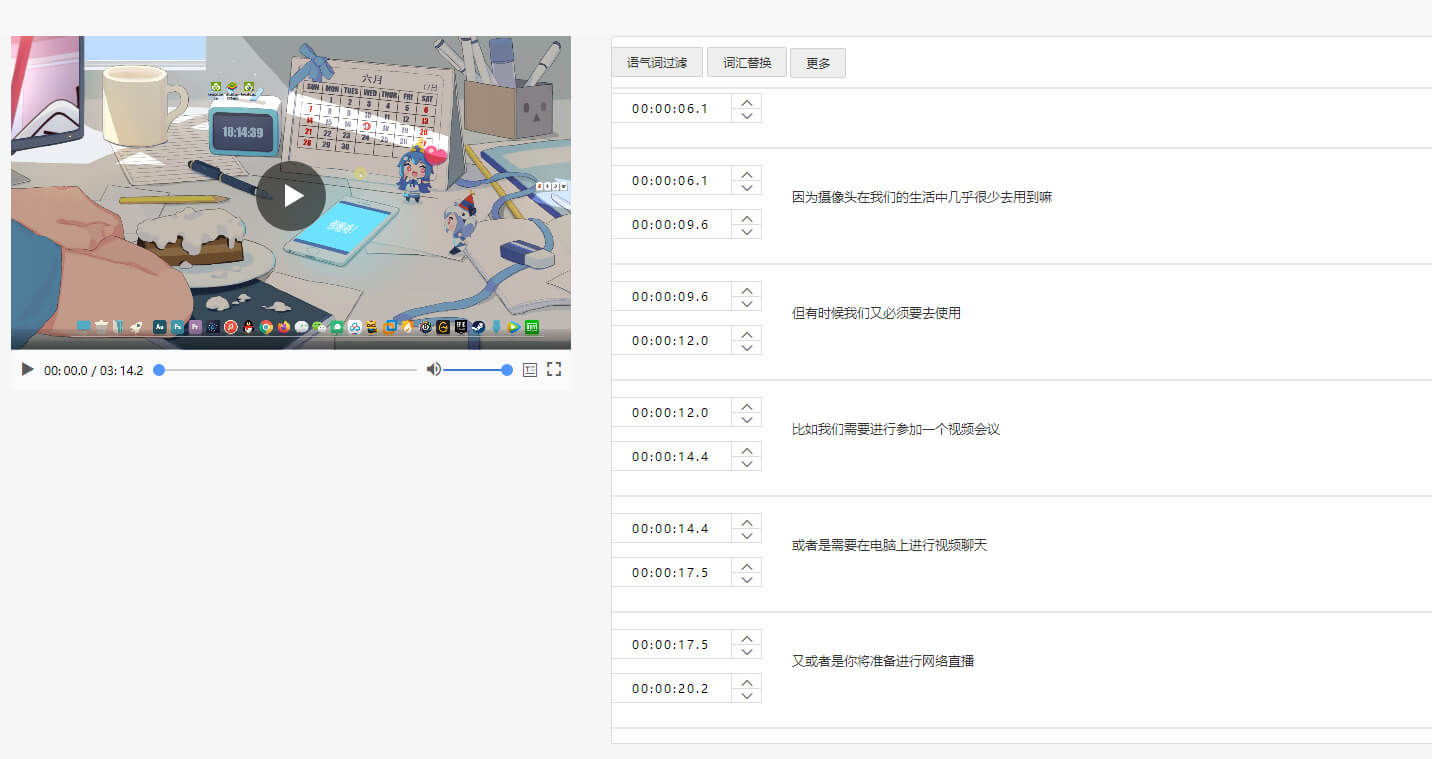Click the start time field of the 但有时候 row
This screenshot has width=1432, height=759.
671,297
